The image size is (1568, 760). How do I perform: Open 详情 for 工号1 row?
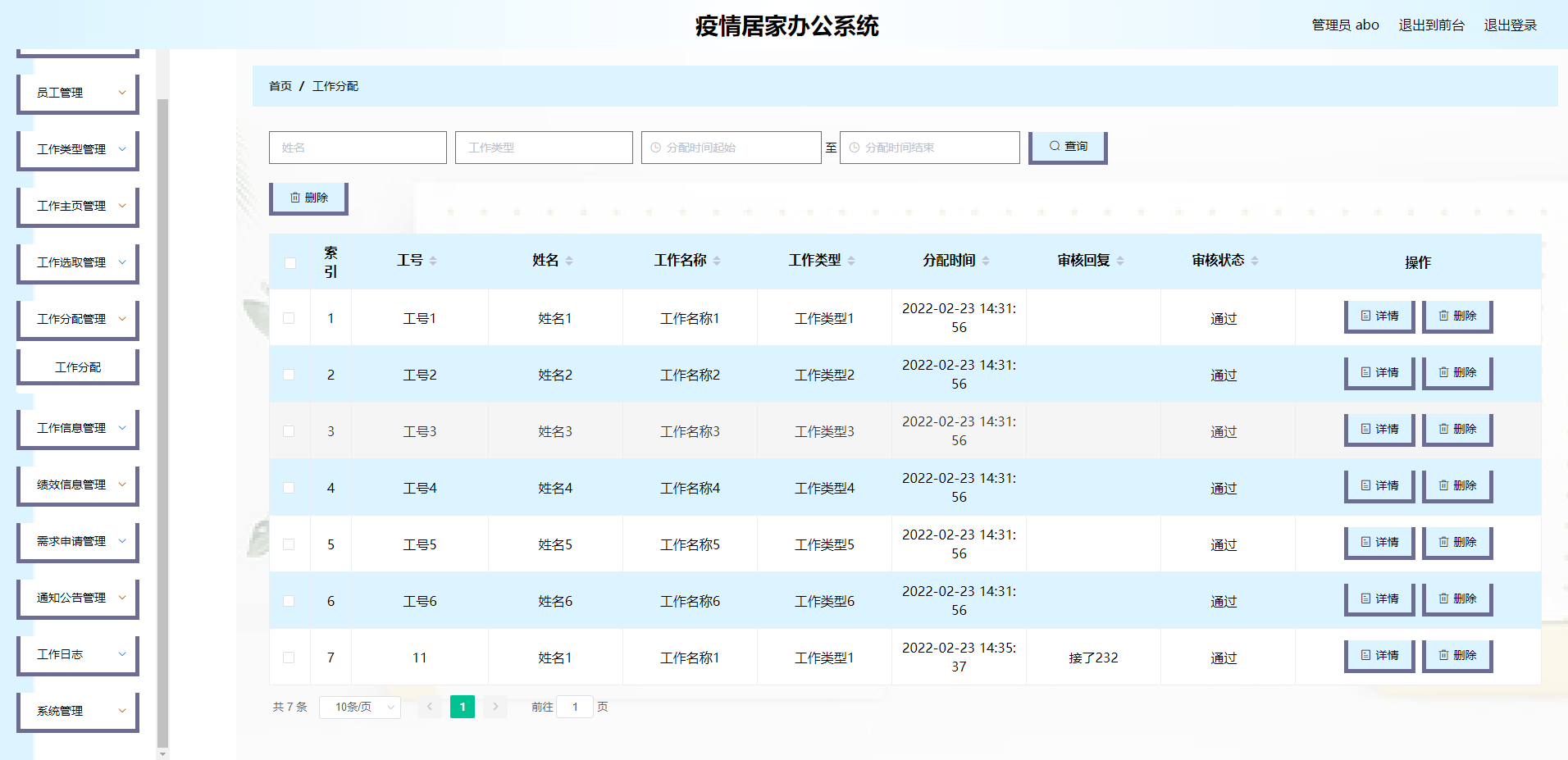tap(1379, 316)
